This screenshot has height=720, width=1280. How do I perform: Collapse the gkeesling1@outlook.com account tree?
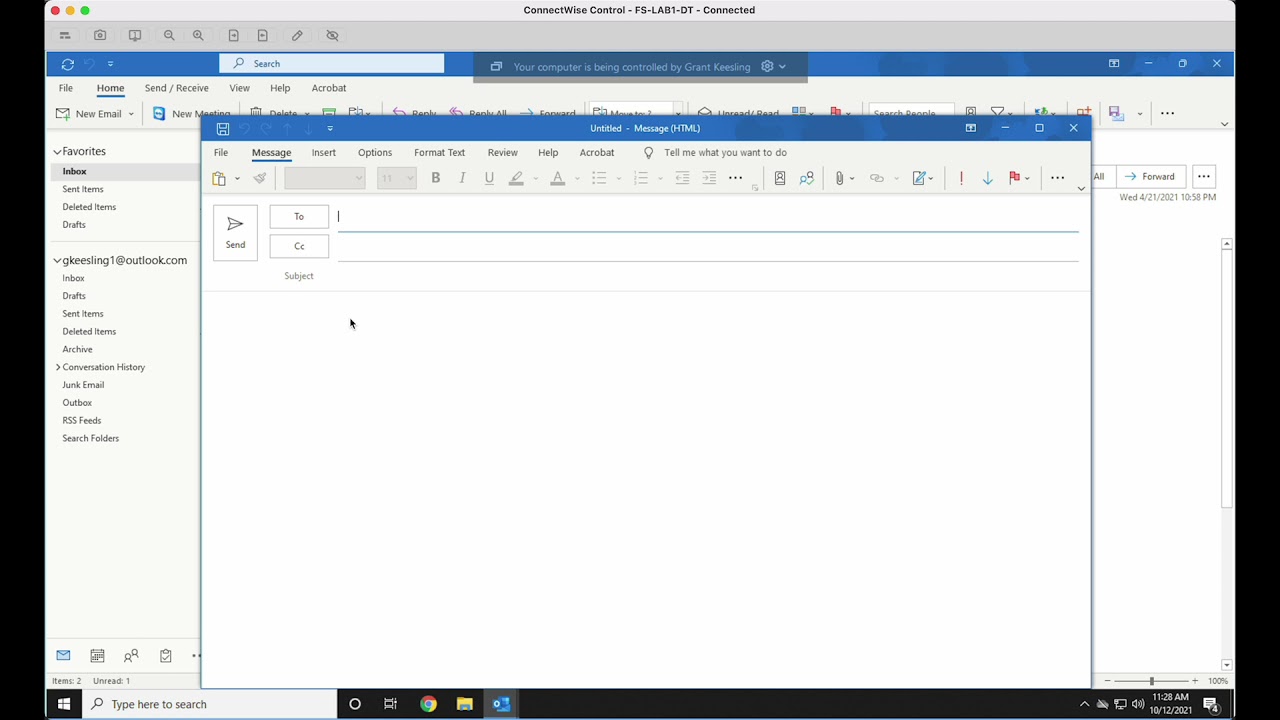[57, 261]
